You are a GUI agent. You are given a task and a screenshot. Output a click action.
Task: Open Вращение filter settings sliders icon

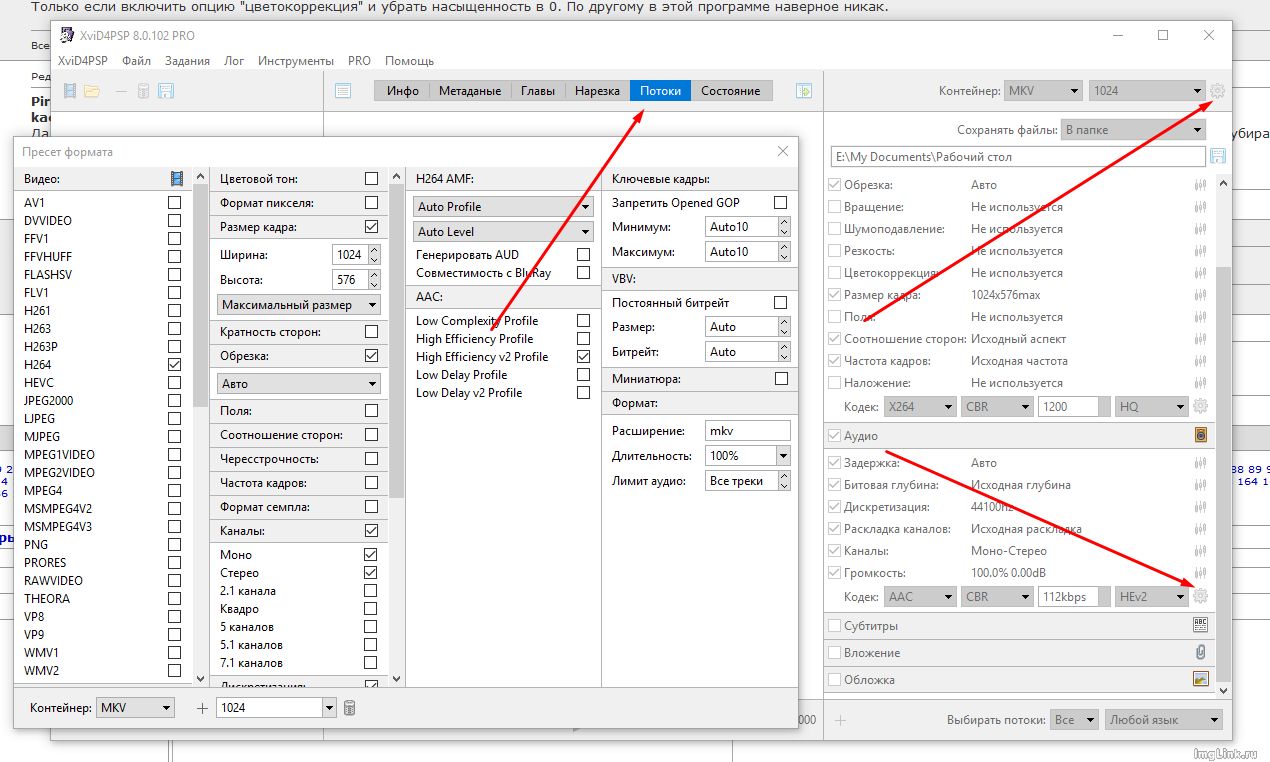coord(1201,207)
